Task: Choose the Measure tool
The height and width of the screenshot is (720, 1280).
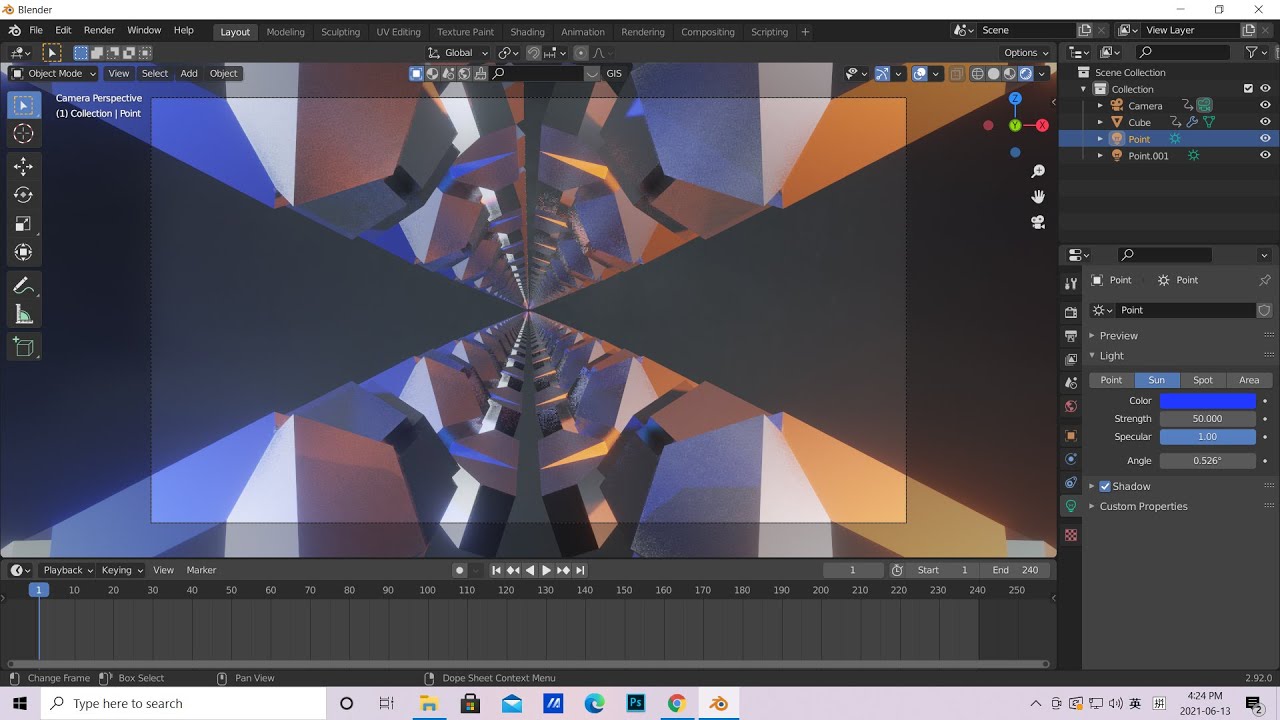Action: pos(24,316)
